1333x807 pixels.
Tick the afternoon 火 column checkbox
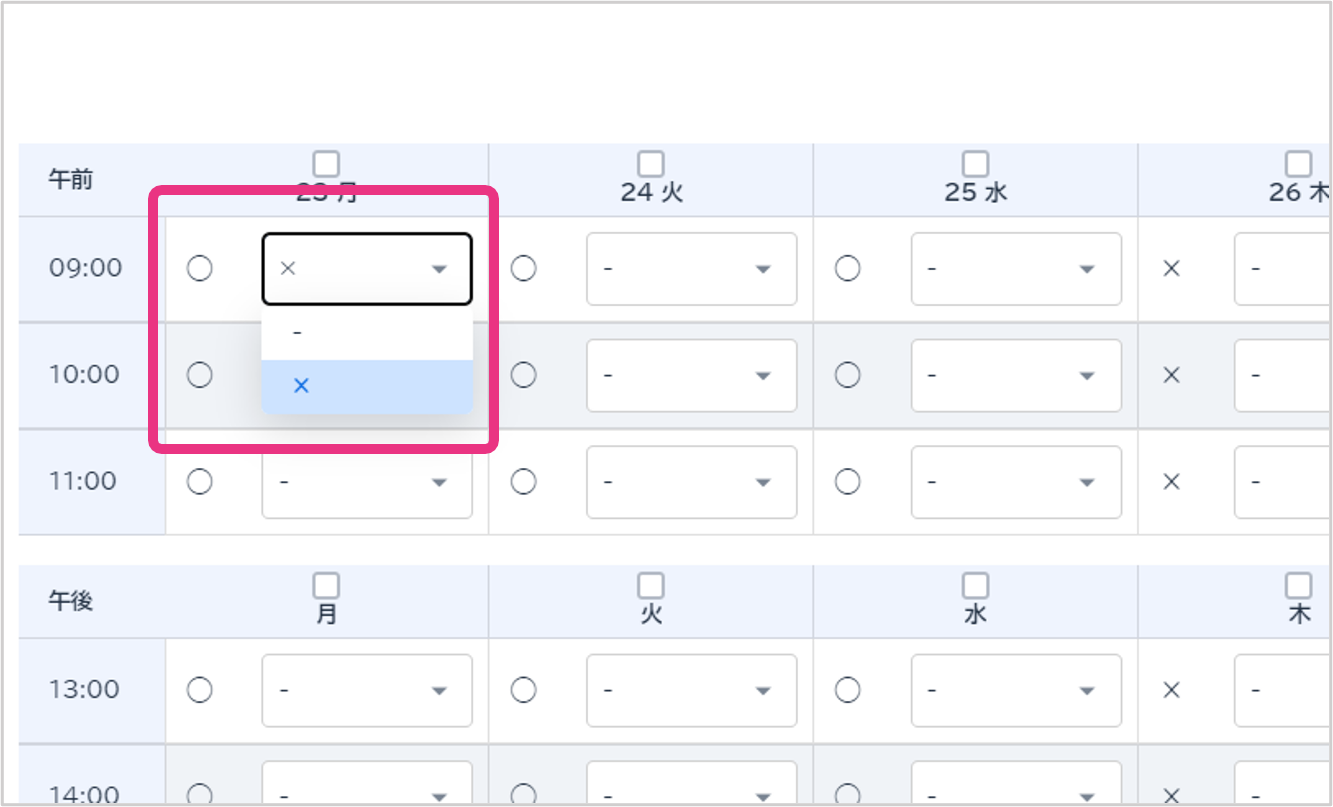[x=651, y=585]
